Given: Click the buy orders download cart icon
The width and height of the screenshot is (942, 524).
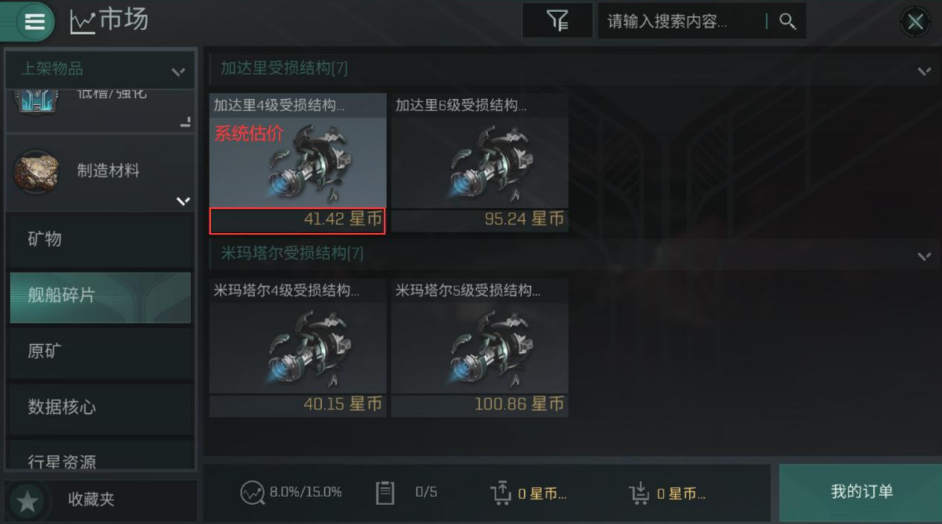Looking at the screenshot, I should tap(639, 492).
